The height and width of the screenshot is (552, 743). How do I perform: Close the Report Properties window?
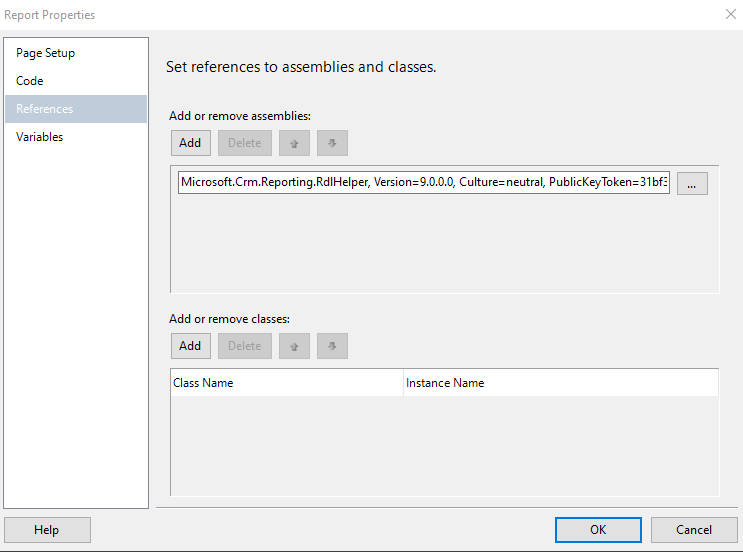[x=727, y=15]
